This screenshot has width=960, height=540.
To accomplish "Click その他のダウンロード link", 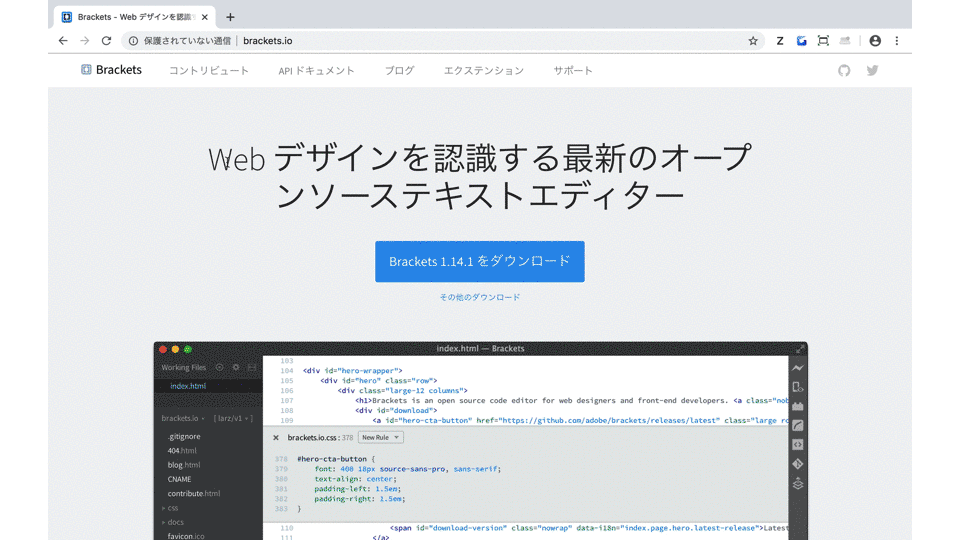I will pyautogui.click(x=480, y=298).
